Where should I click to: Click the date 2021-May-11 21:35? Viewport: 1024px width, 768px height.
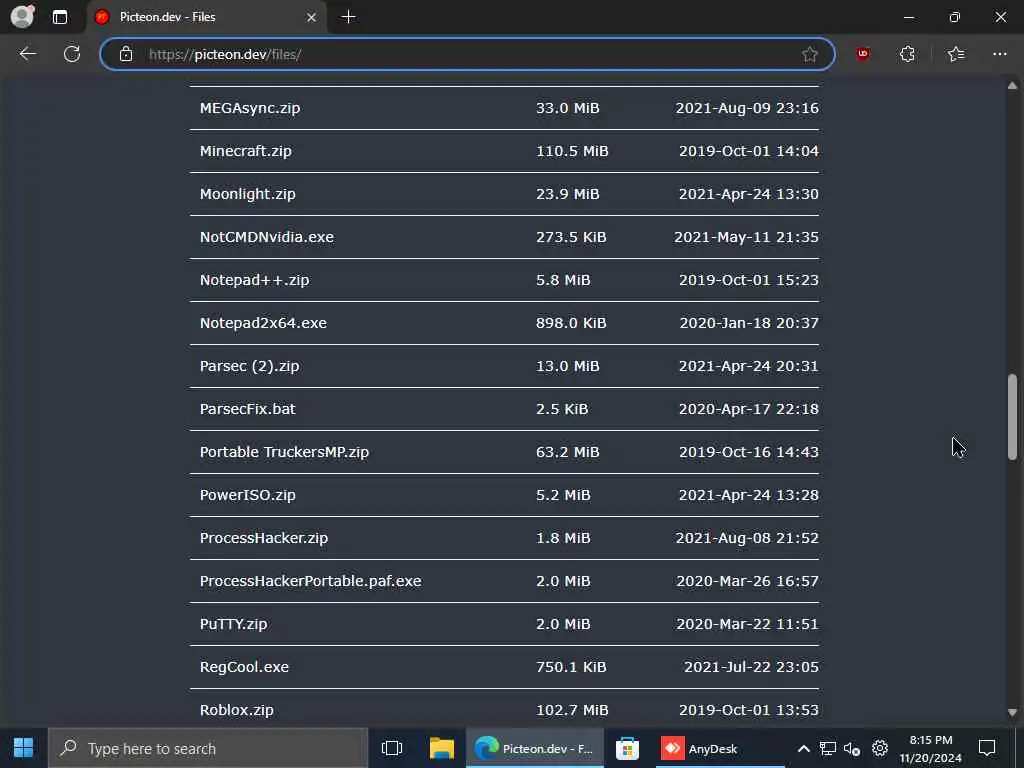pos(746,237)
